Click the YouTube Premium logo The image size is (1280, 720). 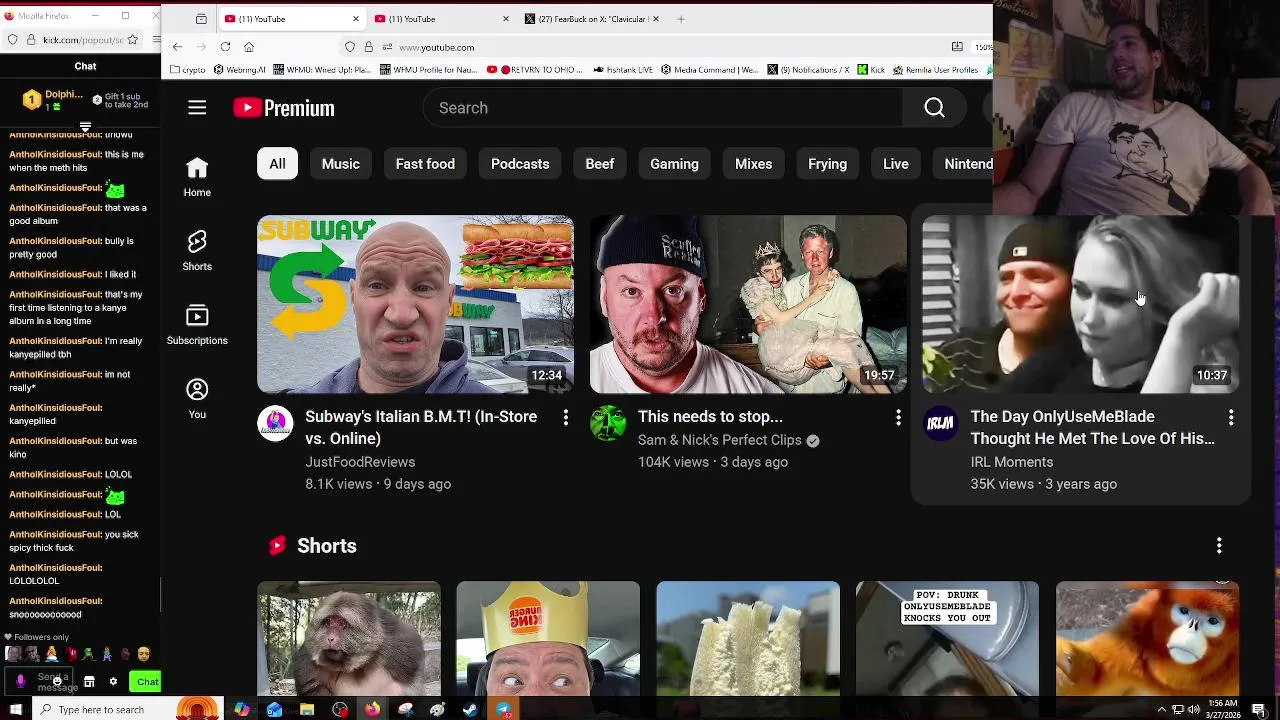pyautogui.click(x=284, y=108)
